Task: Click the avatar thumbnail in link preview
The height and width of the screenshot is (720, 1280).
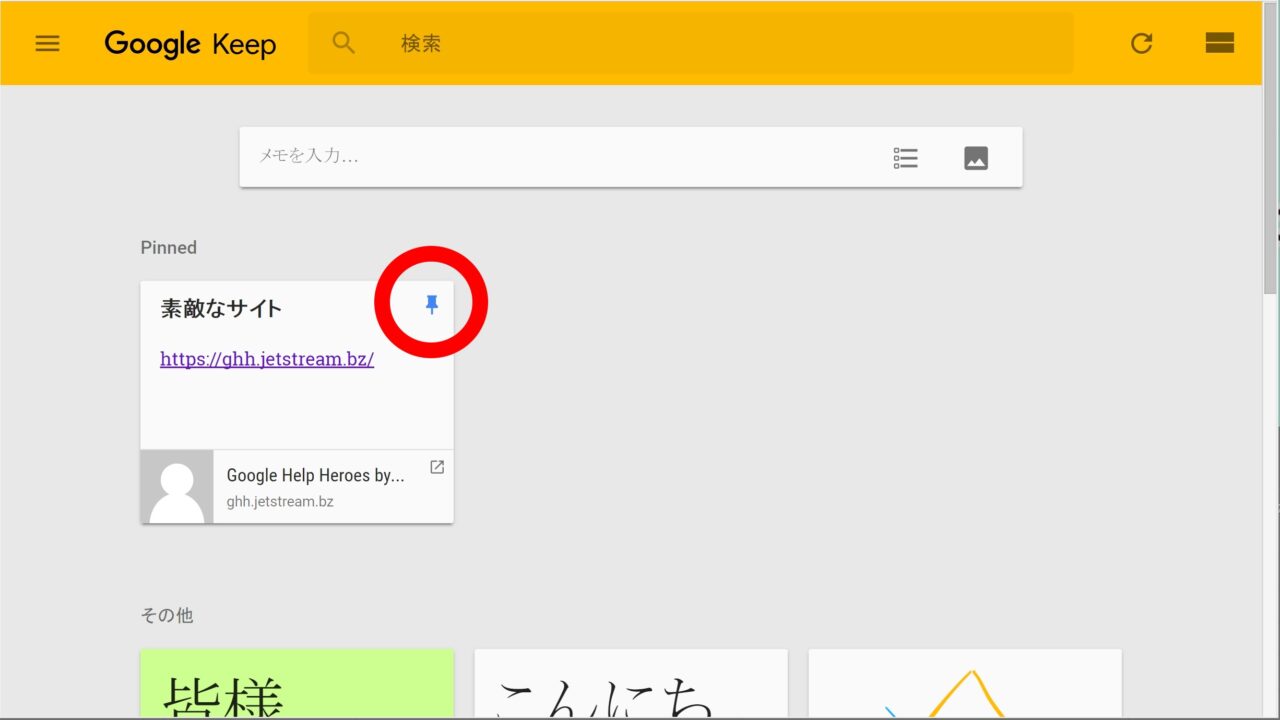Action: [x=177, y=486]
